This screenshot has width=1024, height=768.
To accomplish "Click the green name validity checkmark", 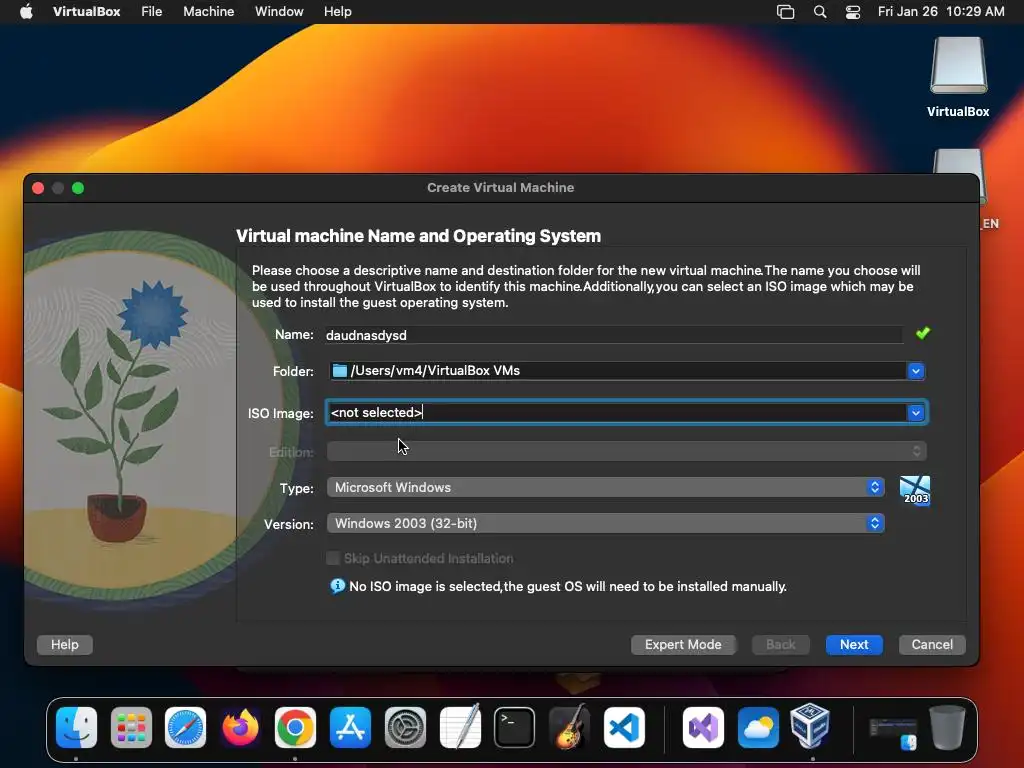I will (923, 334).
